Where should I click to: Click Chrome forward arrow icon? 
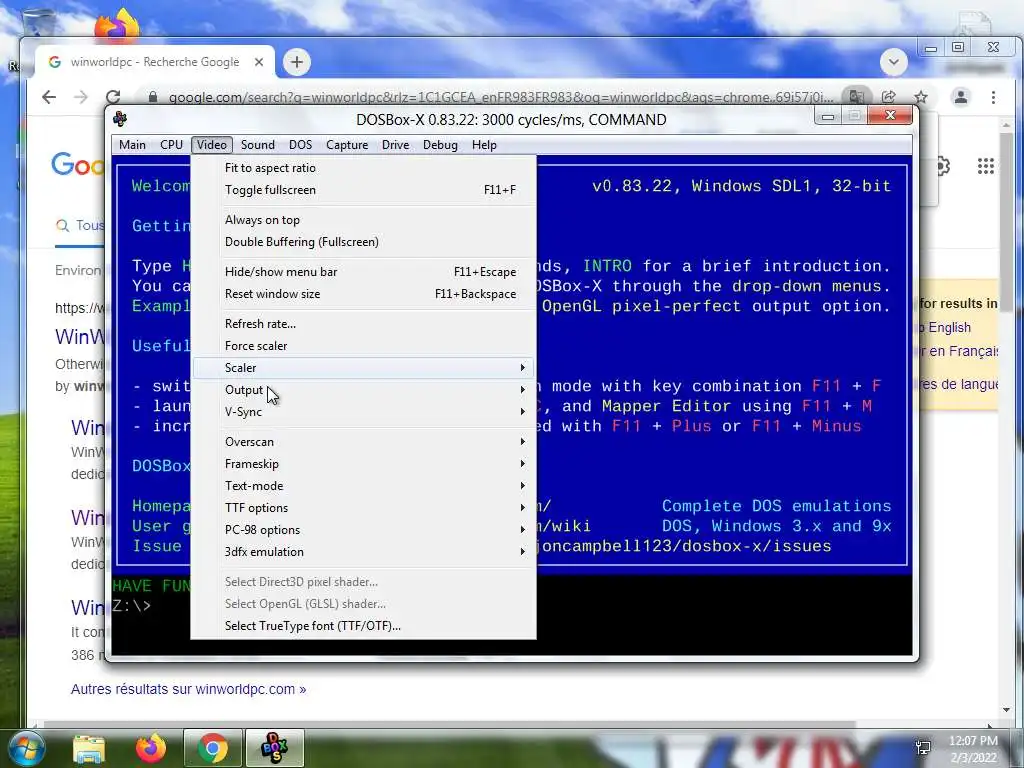click(81, 97)
